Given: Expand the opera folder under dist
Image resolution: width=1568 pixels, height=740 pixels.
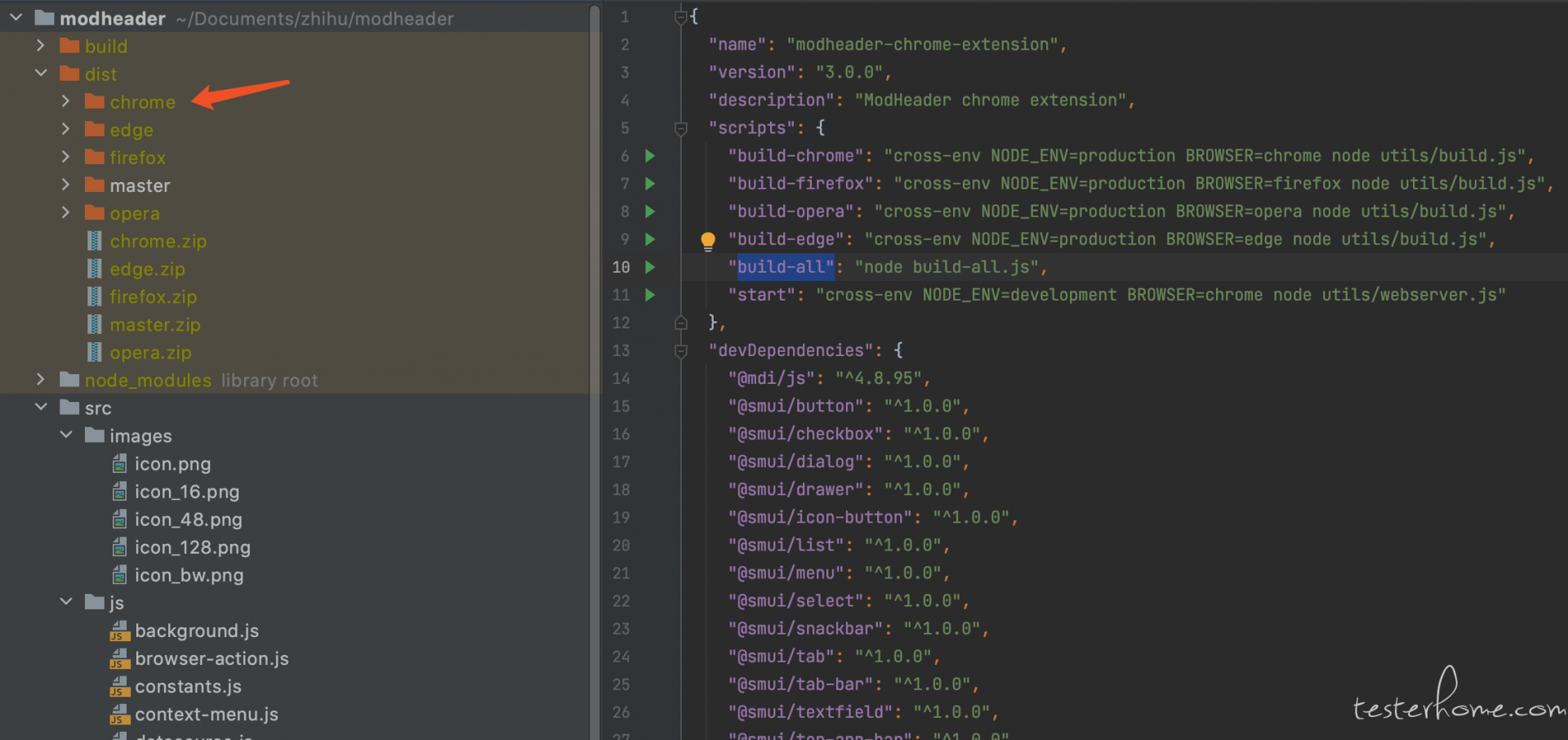Looking at the screenshot, I should [65, 212].
